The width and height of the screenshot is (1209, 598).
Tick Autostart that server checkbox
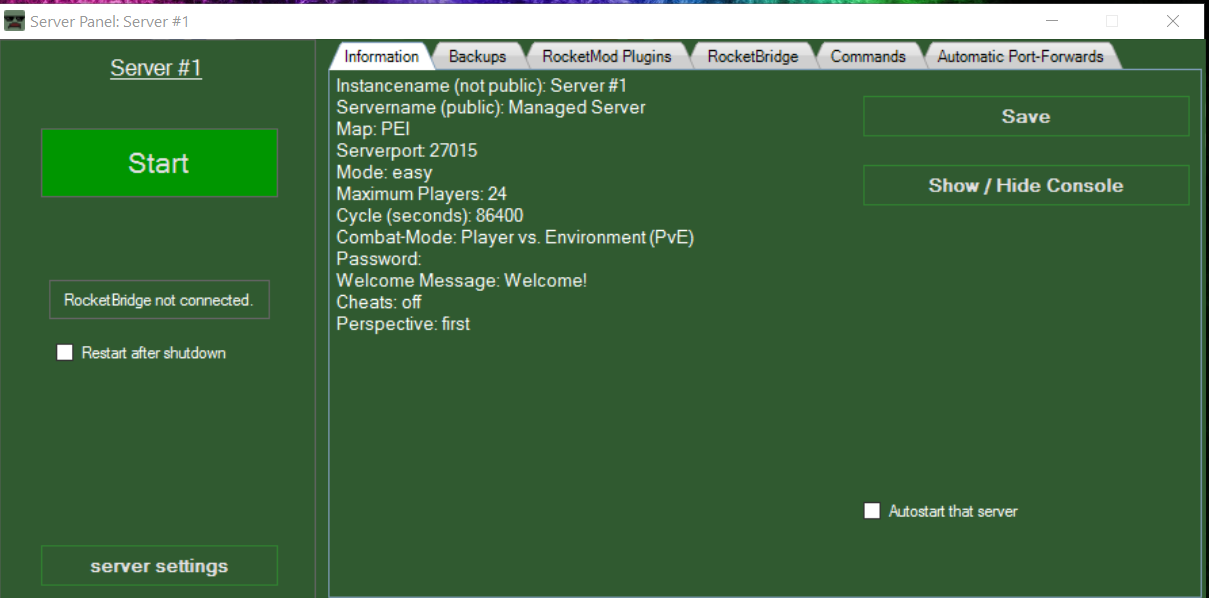(871, 511)
